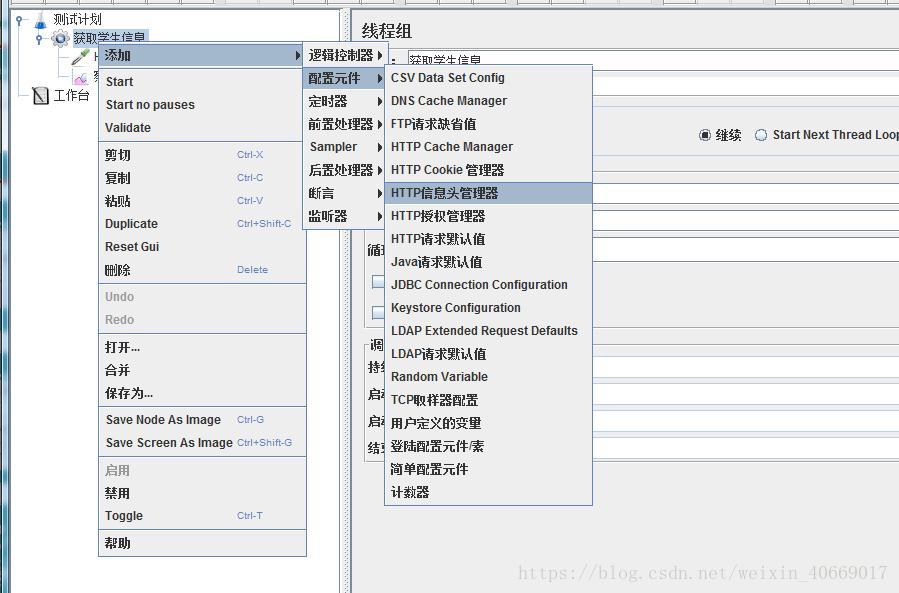Image resolution: width=899 pixels, height=593 pixels.
Task: Choose LDAP Extended Request Defaults
Action: click(x=488, y=330)
